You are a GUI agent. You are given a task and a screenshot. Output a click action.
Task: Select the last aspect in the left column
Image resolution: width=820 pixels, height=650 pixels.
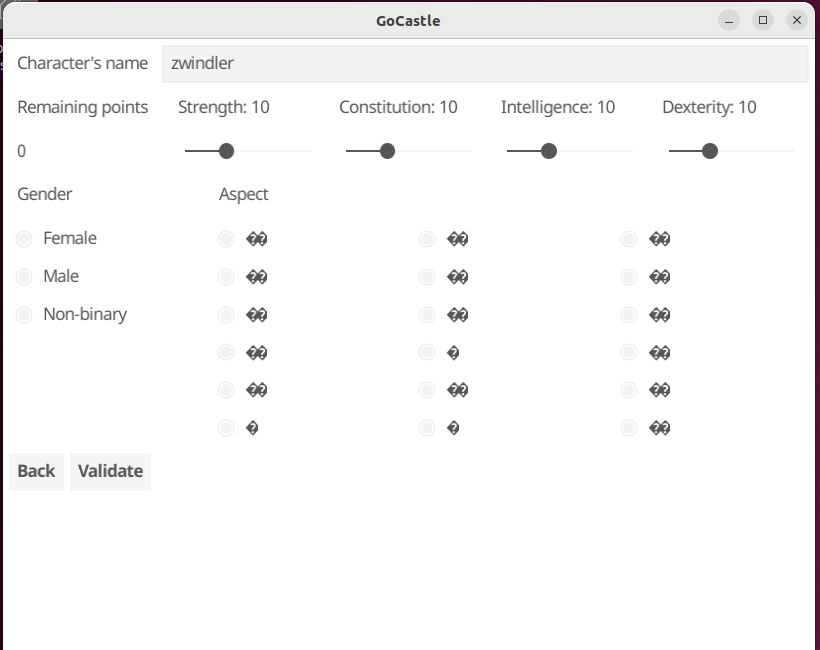tap(226, 428)
